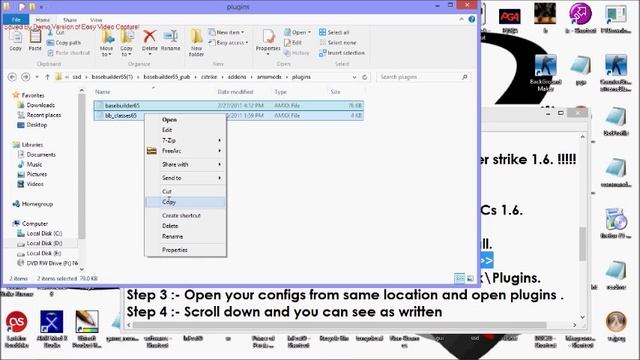Expand the FreeArc submenu
The image size is (640, 360).
[186, 151]
